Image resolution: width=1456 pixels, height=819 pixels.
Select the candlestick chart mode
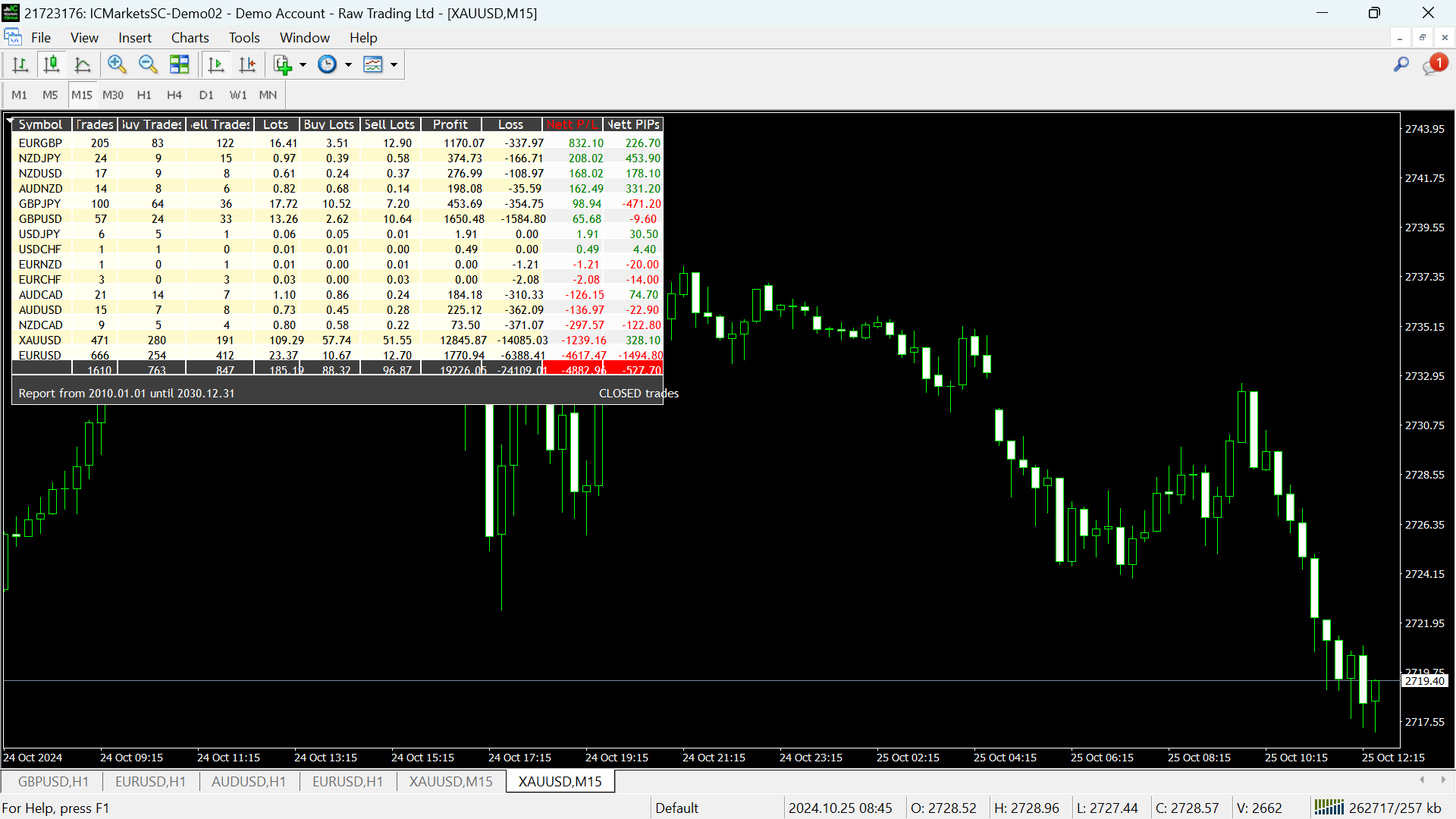[x=51, y=64]
